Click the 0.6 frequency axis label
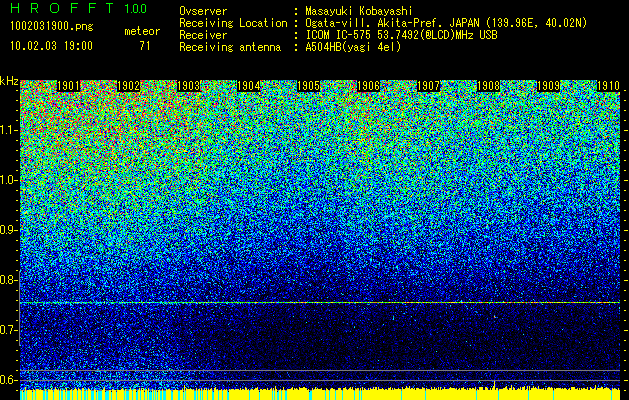Viewport: 629px width, 400px height. click(x=9, y=380)
